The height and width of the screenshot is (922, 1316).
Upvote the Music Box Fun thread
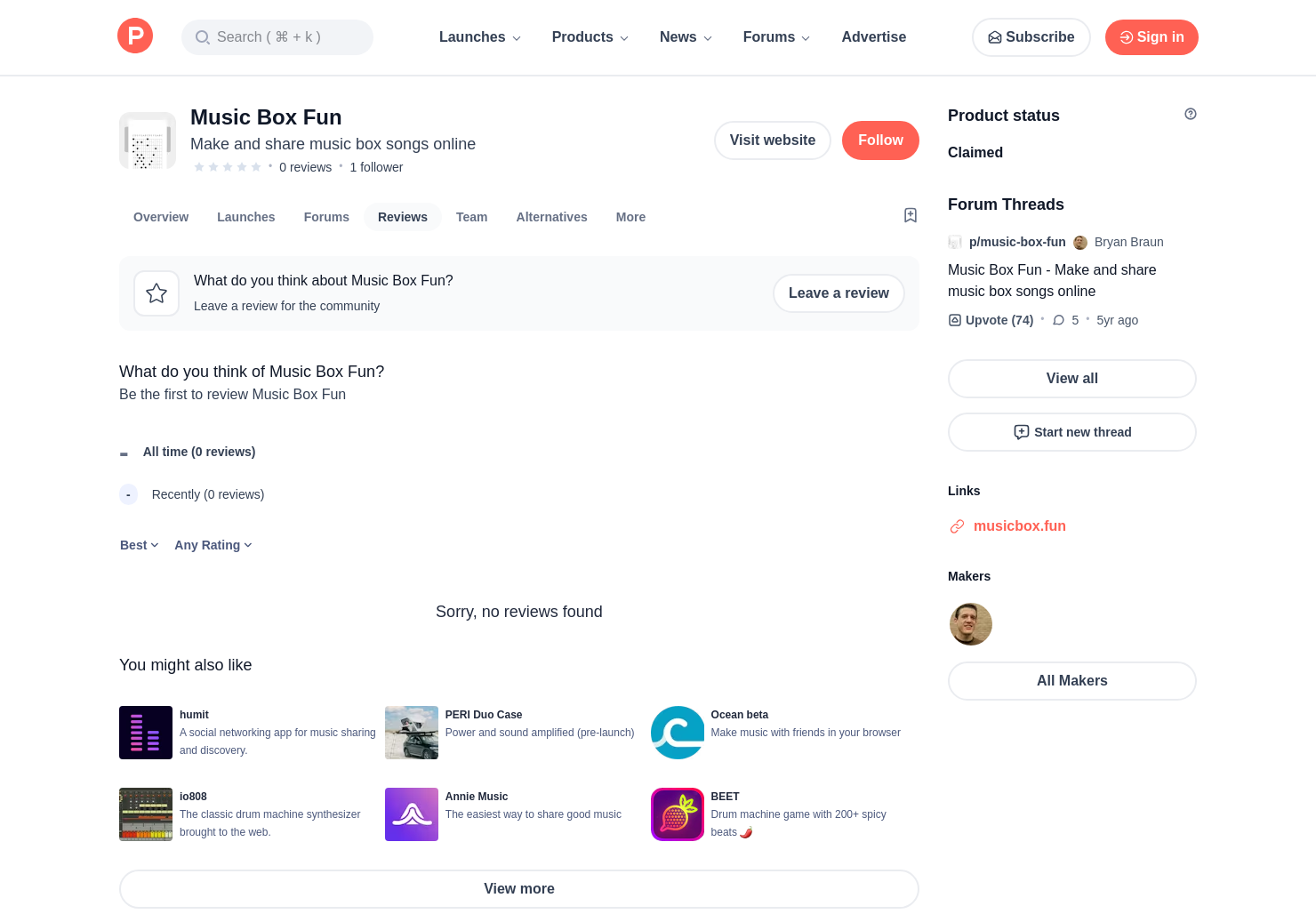991,320
